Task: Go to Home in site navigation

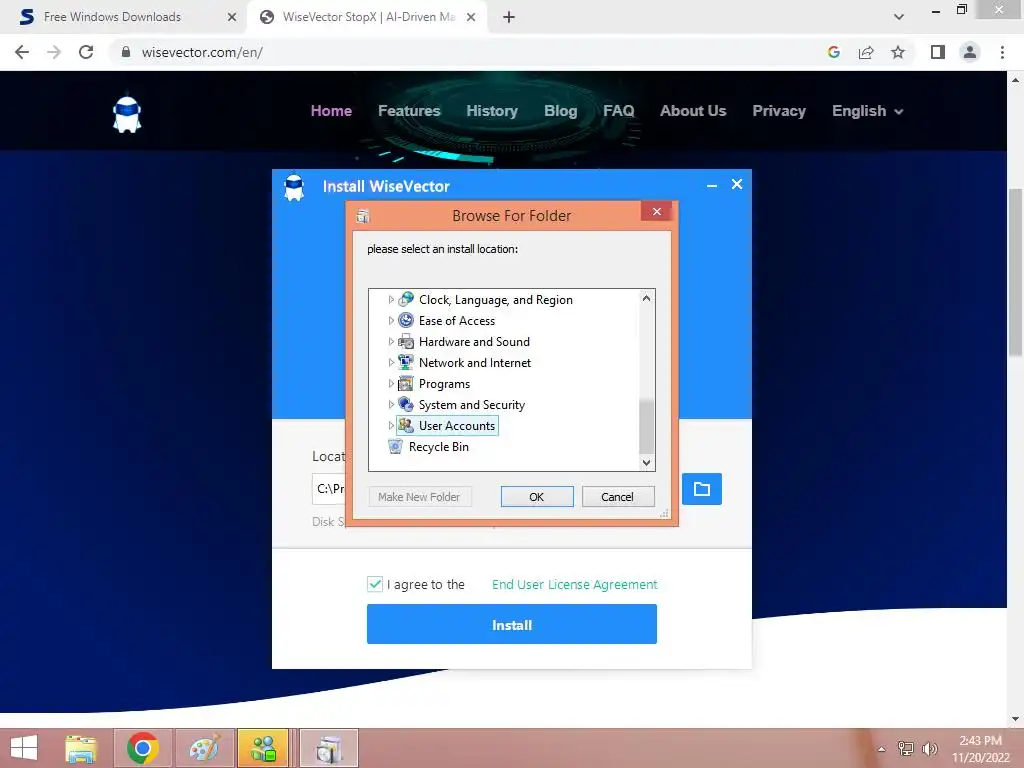Action: point(331,111)
